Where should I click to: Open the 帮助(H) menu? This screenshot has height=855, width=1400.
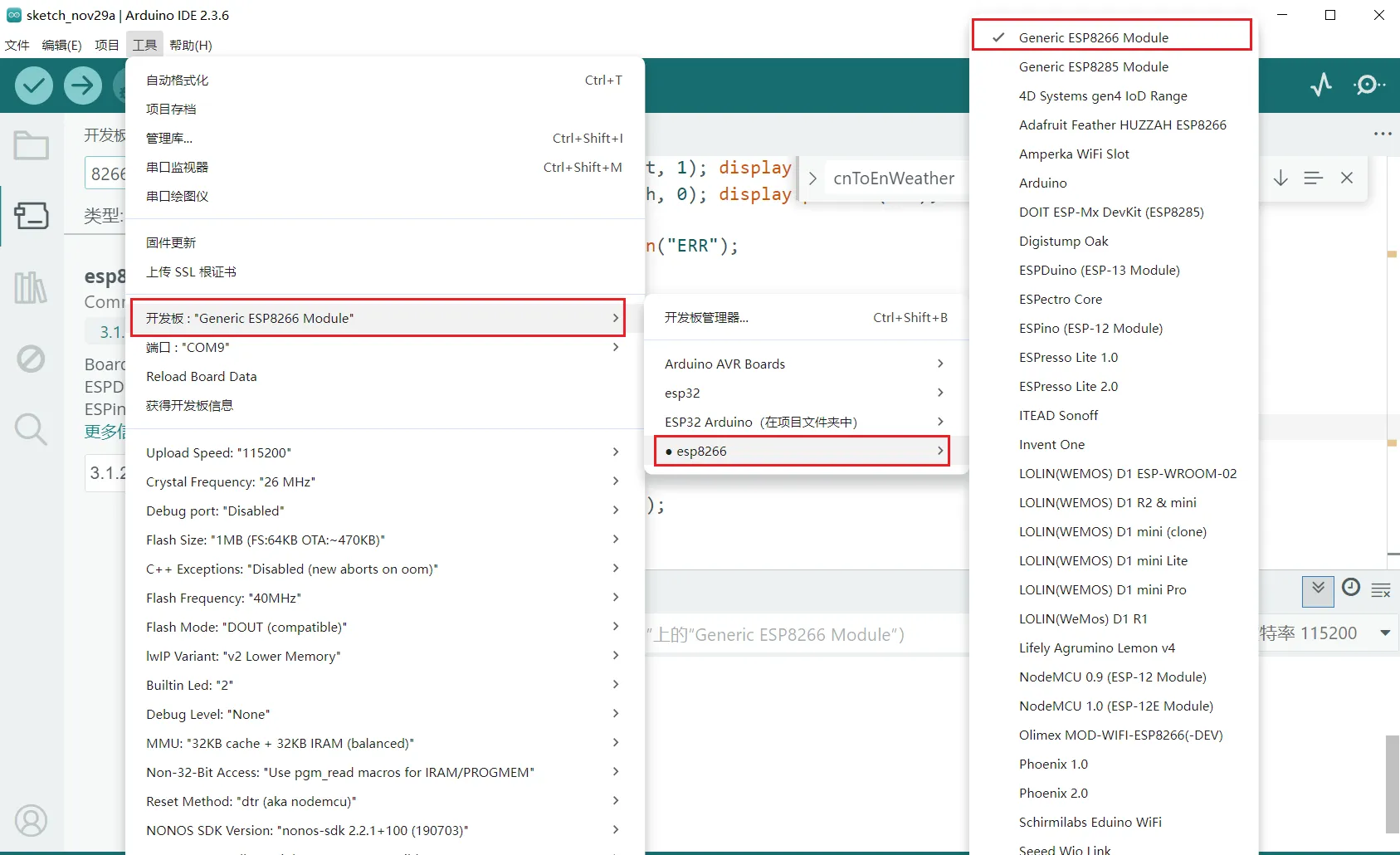tap(191, 45)
